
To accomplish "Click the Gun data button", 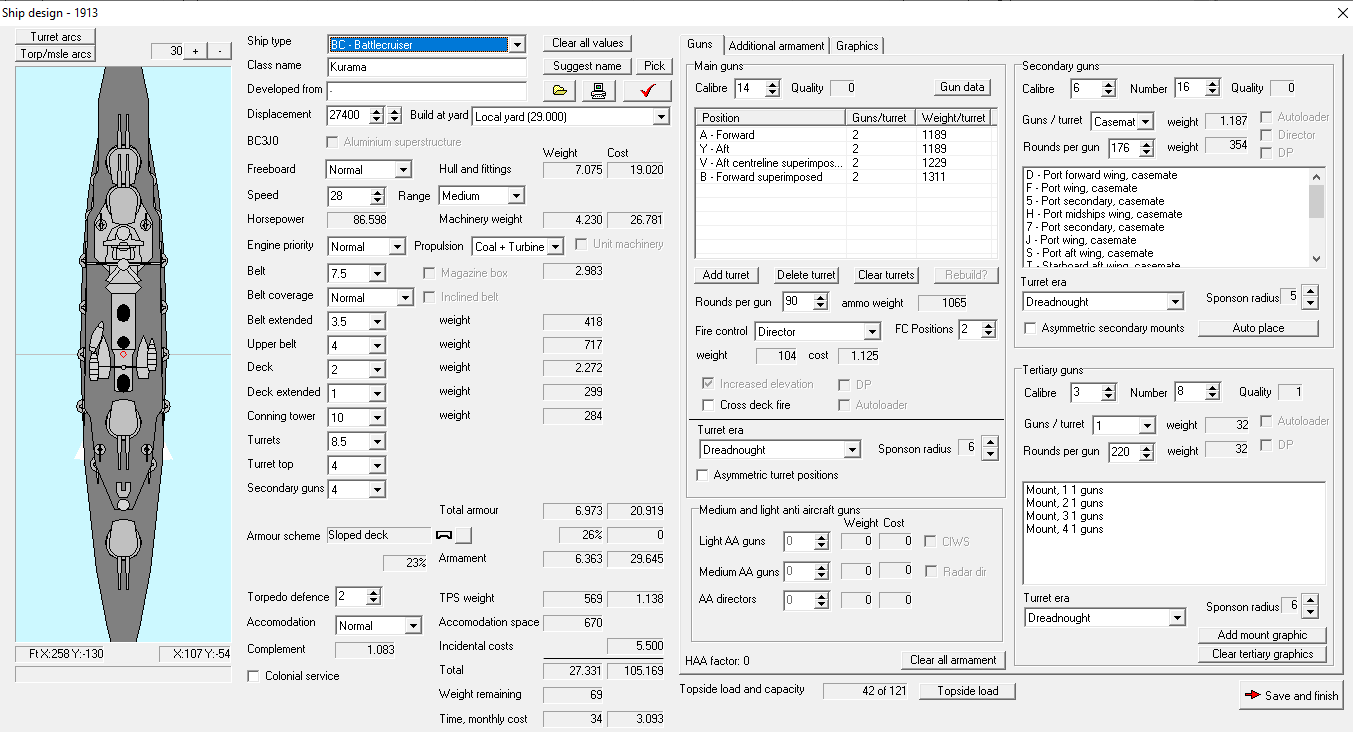I will pyautogui.click(x=963, y=87).
